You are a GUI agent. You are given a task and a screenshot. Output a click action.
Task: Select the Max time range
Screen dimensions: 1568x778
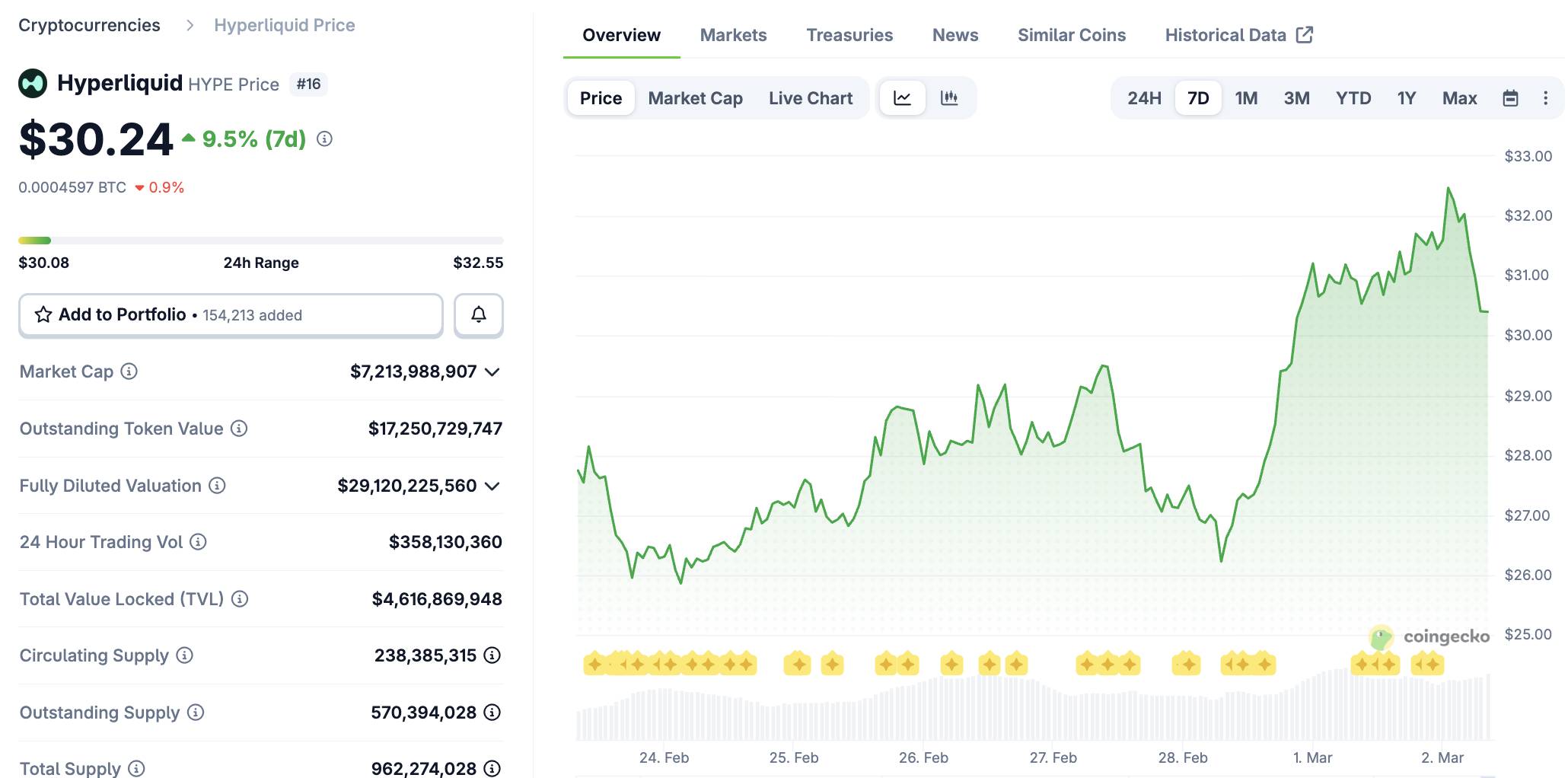click(x=1459, y=98)
